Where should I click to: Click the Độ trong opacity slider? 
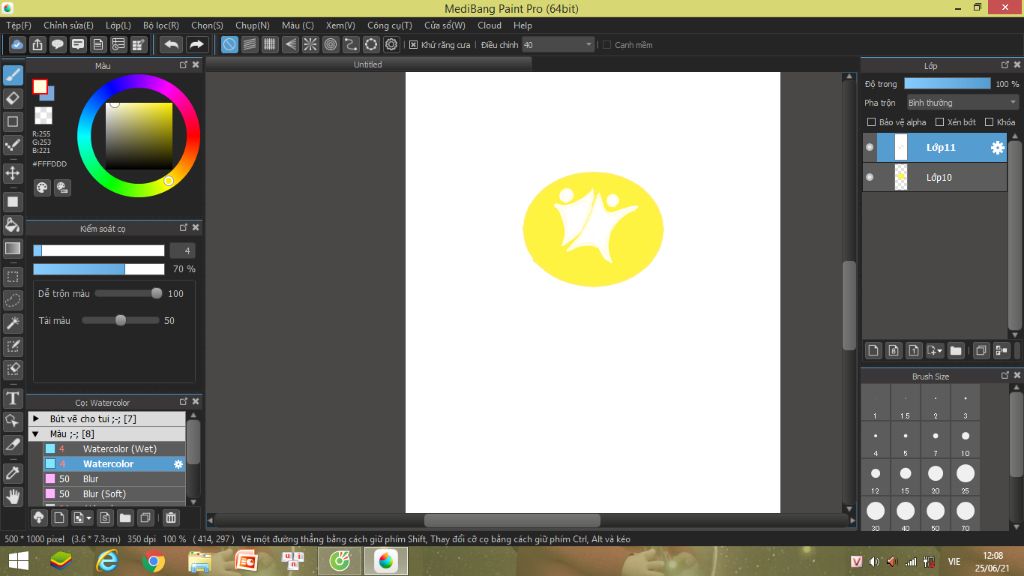[947, 84]
